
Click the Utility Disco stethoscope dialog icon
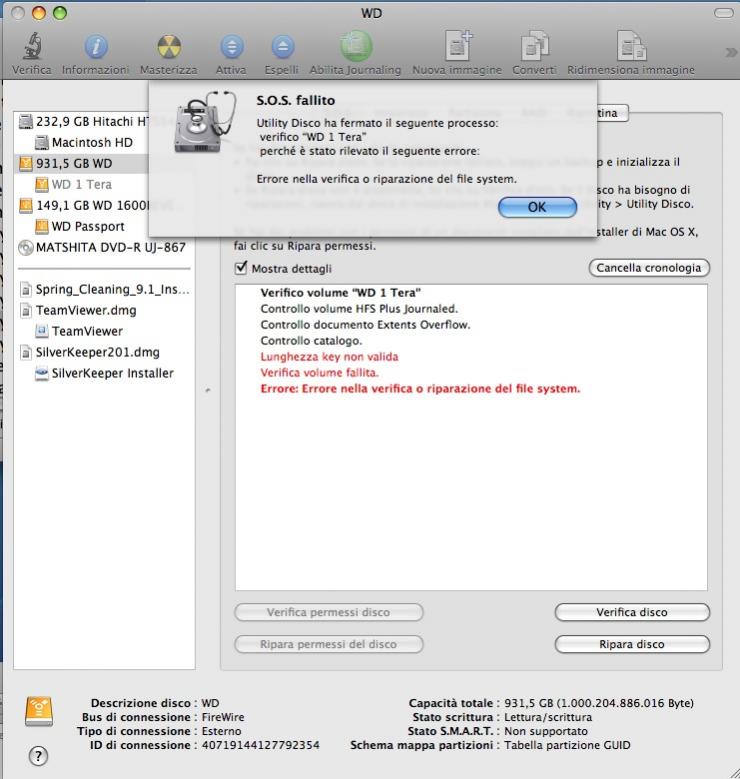click(205, 122)
